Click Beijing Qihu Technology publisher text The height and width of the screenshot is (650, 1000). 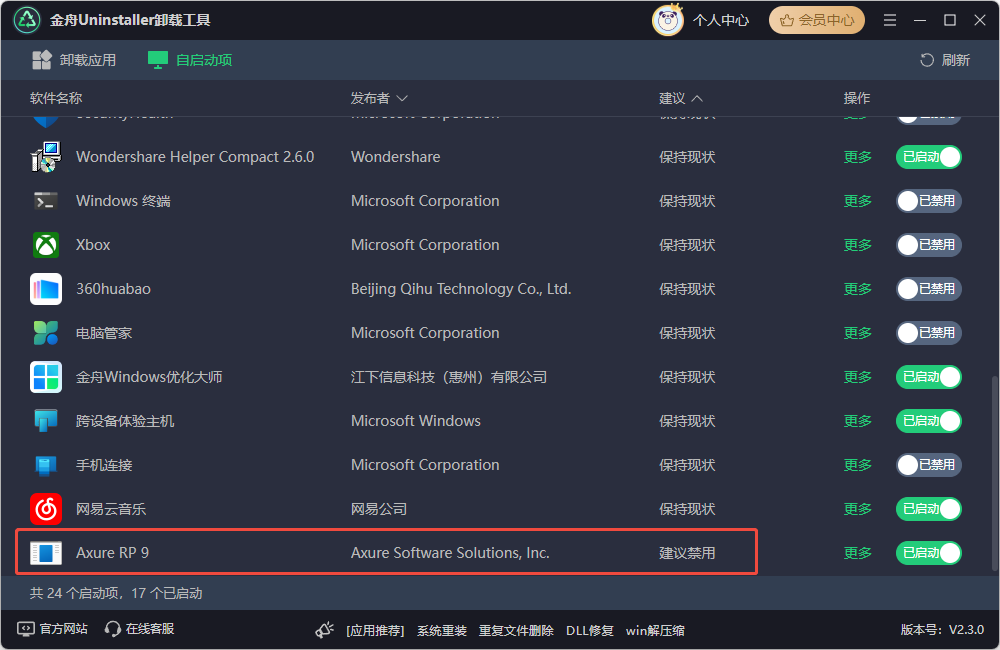coord(461,289)
